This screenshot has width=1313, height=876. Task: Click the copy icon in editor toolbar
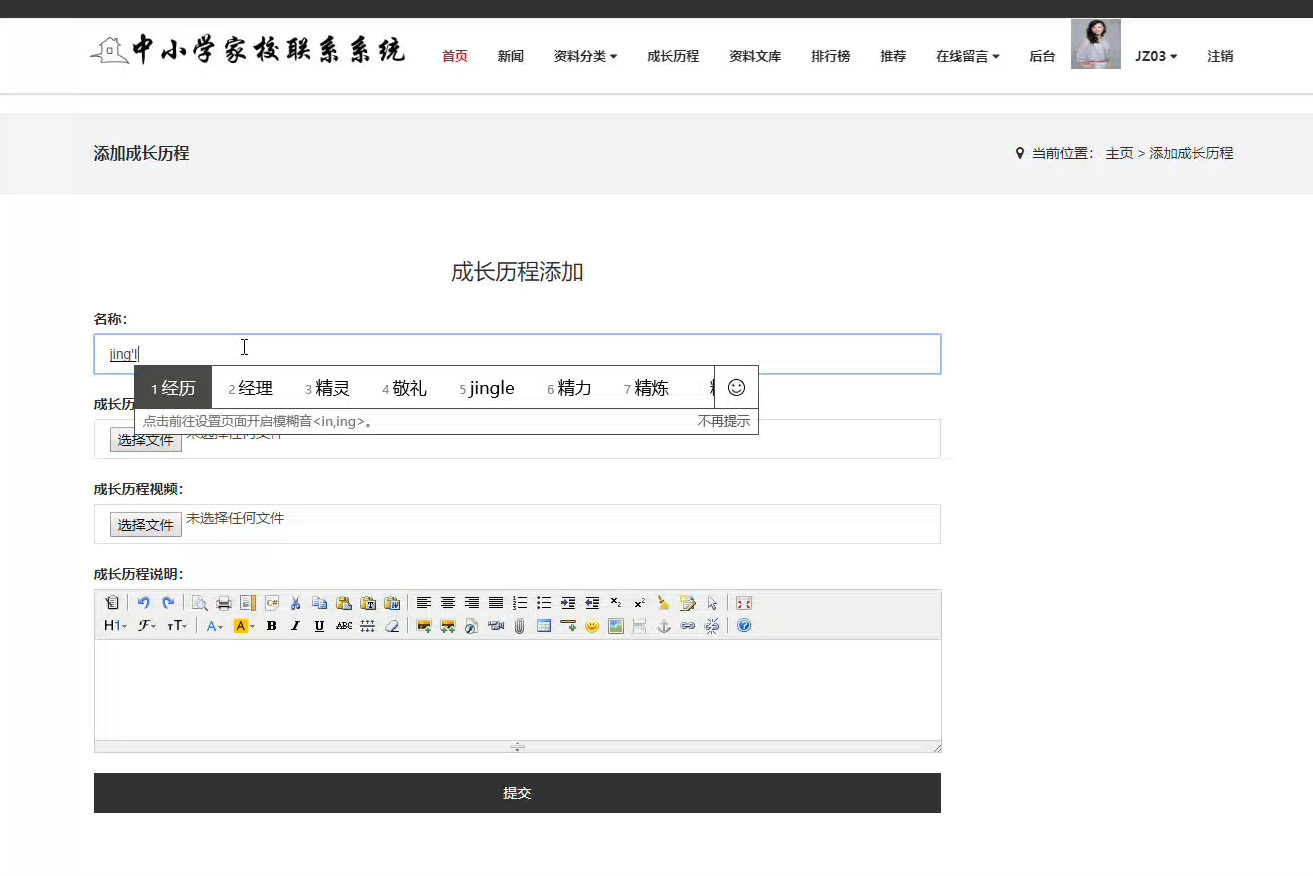pyautogui.click(x=320, y=603)
